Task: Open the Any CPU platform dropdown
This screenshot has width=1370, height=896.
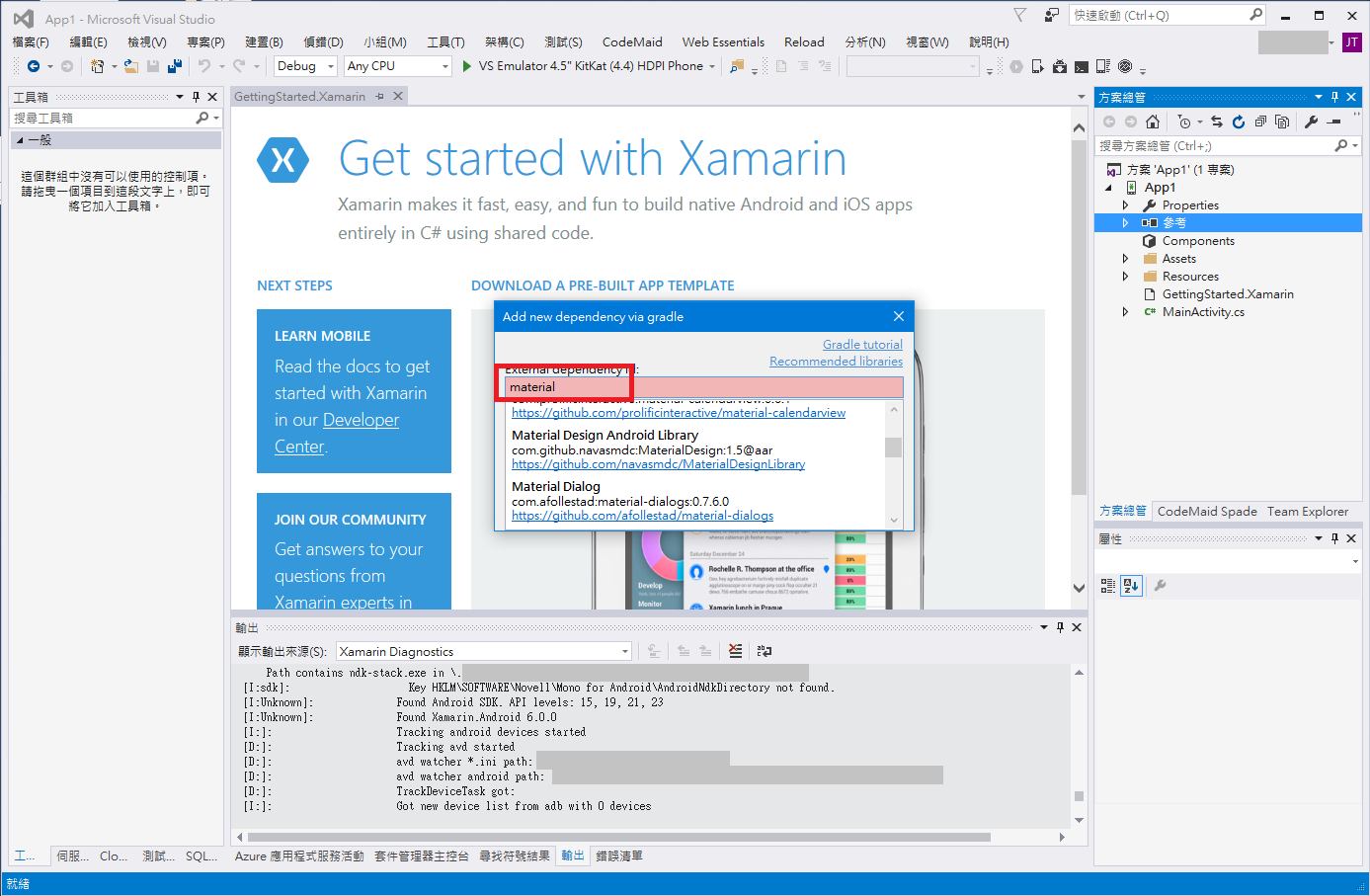Action: click(x=398, y=66)
